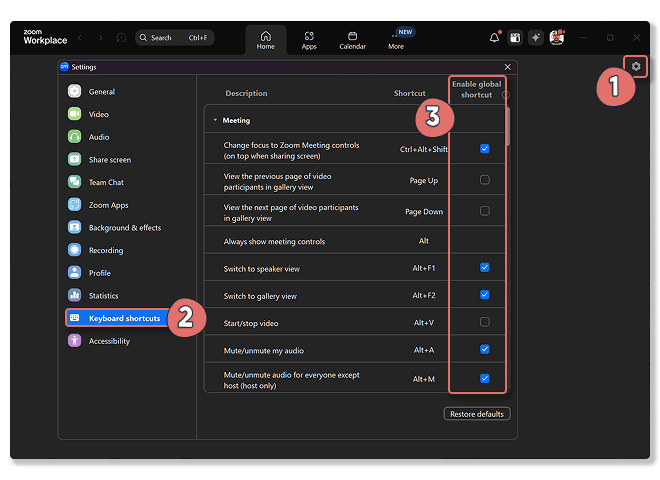Click the Alt+F1 shortcut value

click(x=423, y=268)
